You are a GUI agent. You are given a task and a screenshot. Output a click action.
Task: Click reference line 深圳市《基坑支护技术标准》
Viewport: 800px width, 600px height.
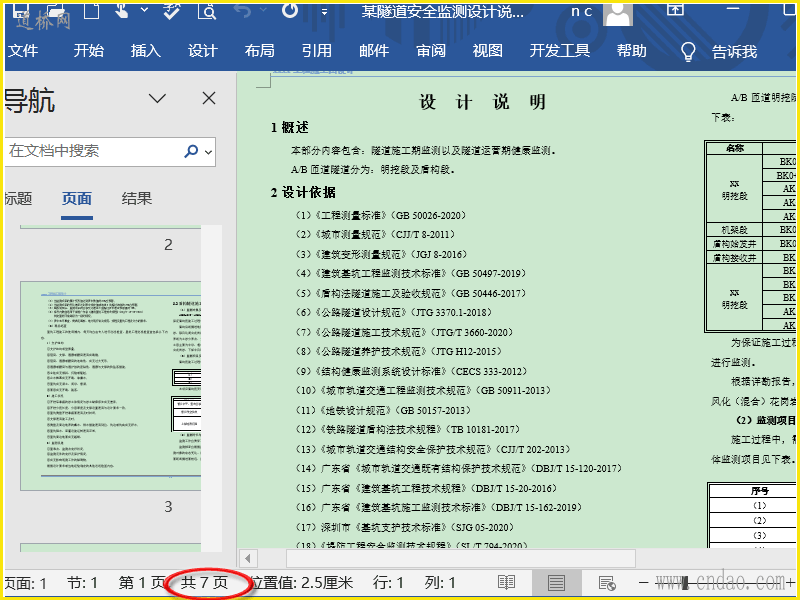point(404,527)
